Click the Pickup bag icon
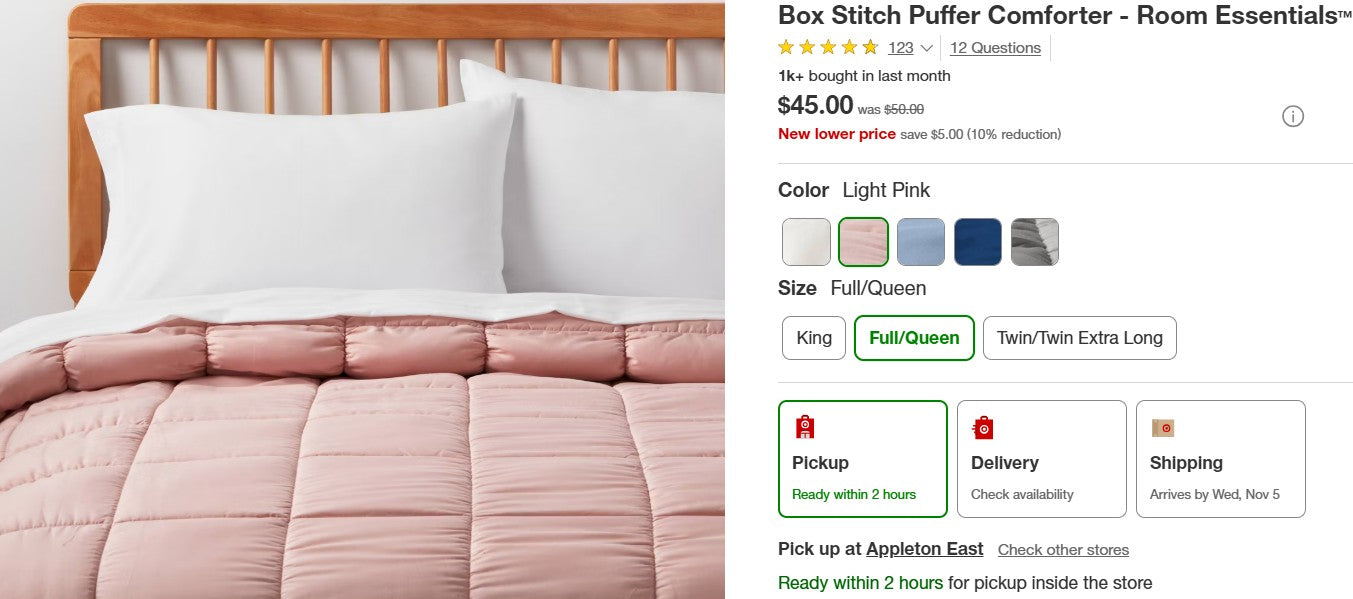 pos(803,426)
